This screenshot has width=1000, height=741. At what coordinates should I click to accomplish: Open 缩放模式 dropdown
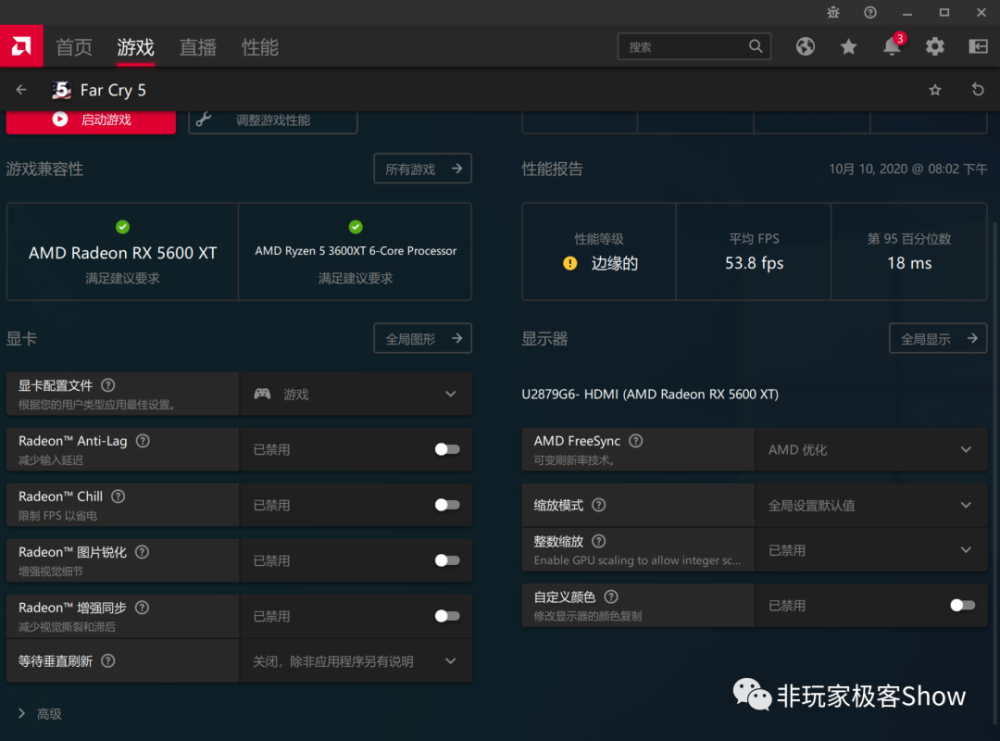871,505
